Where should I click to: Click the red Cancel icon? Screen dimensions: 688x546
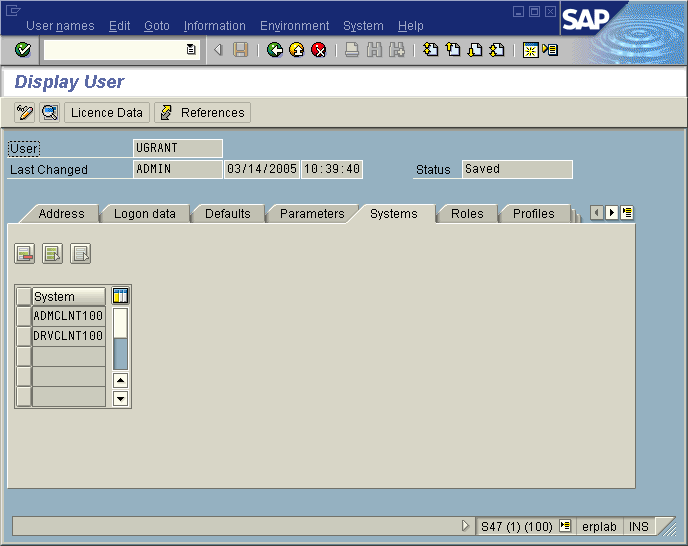[319, 50]
